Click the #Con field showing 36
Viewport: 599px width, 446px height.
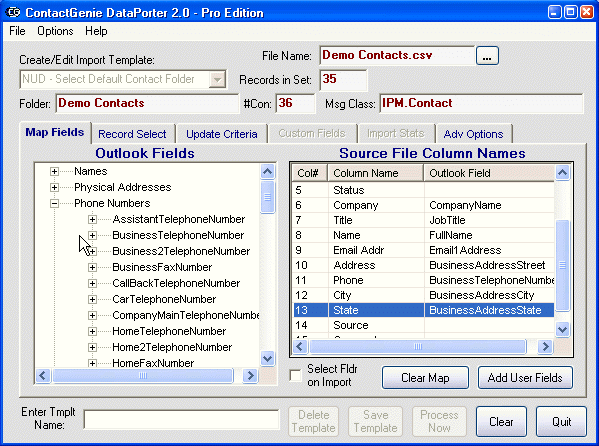pyautogui.click(x=295, y=103)
